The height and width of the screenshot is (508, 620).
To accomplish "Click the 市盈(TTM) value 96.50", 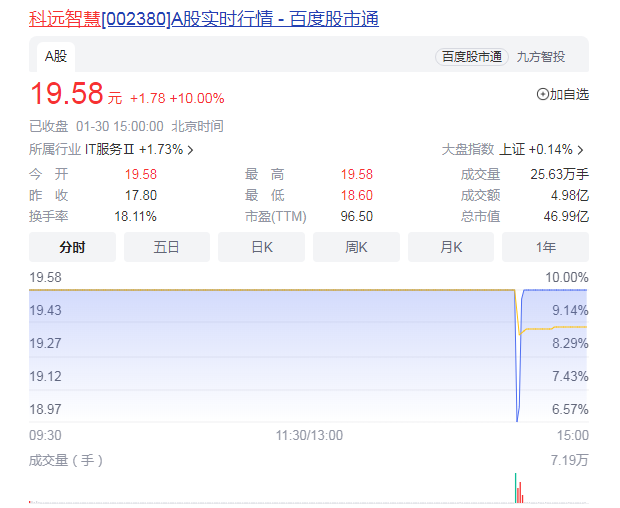I will click(x=357, y=216).
